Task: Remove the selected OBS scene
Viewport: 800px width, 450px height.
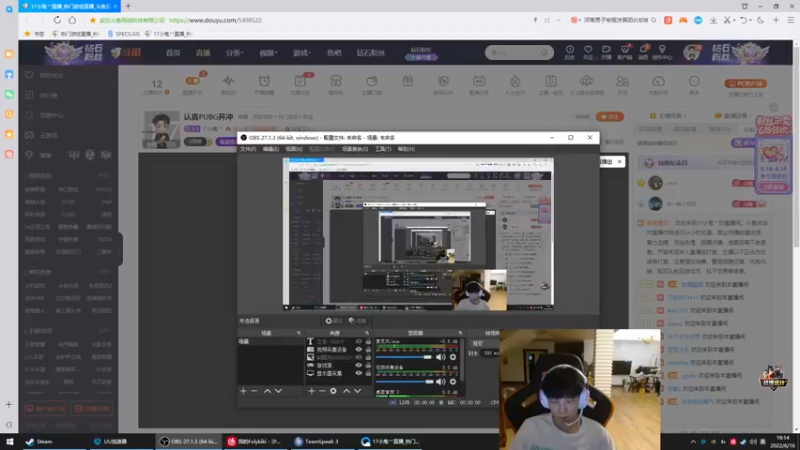Action: [254, 391]
